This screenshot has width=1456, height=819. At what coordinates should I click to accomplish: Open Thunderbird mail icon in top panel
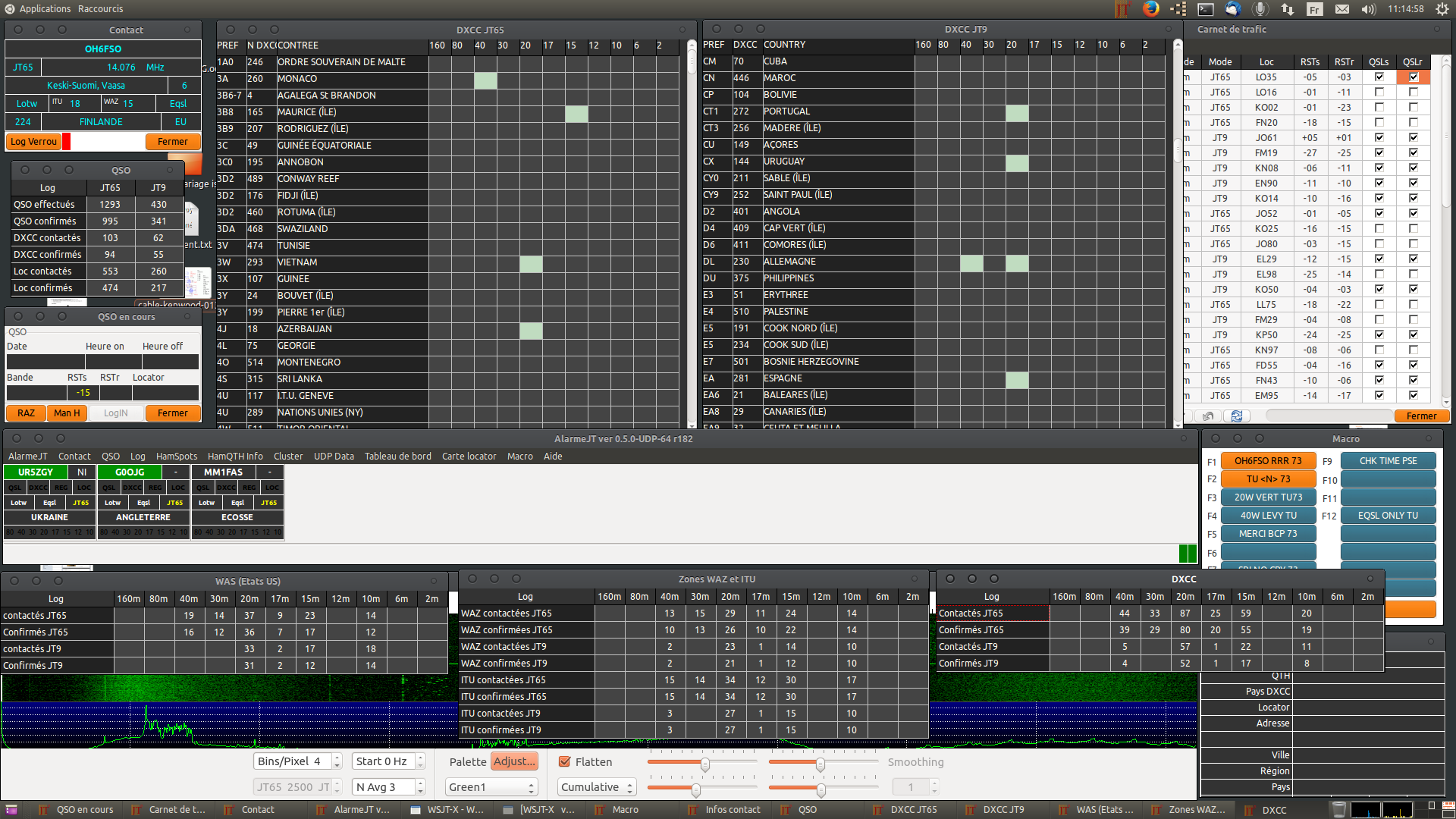[x=1233, y=9]
